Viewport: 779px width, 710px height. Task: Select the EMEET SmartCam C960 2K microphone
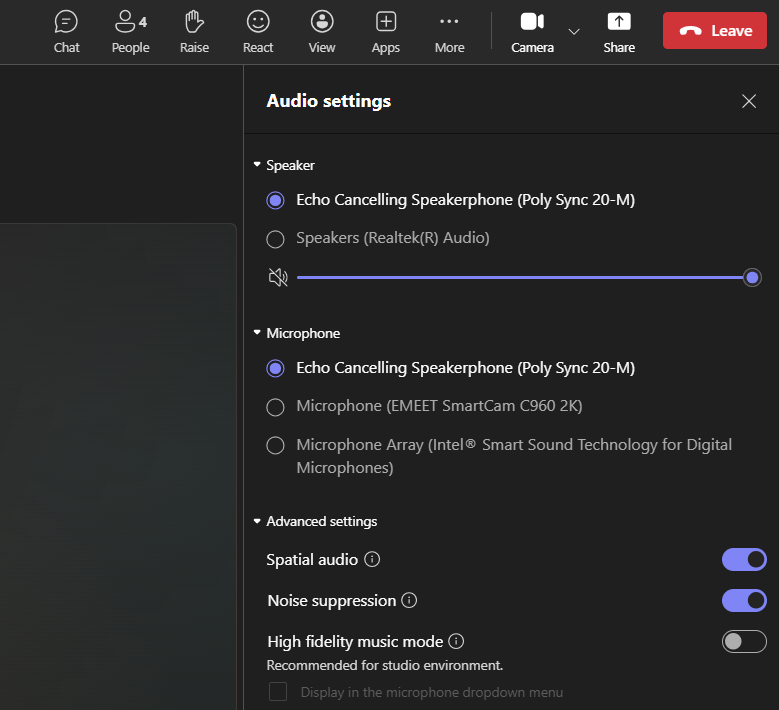coord(275,406)
